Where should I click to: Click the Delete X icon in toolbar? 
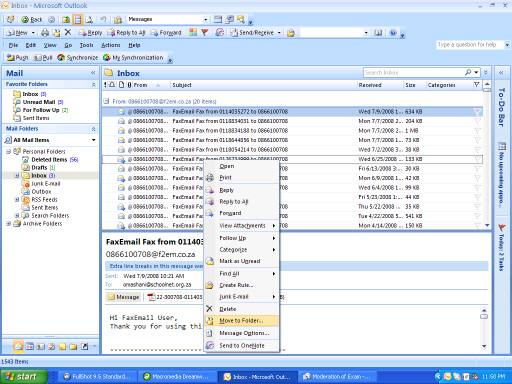click(68, 32)
